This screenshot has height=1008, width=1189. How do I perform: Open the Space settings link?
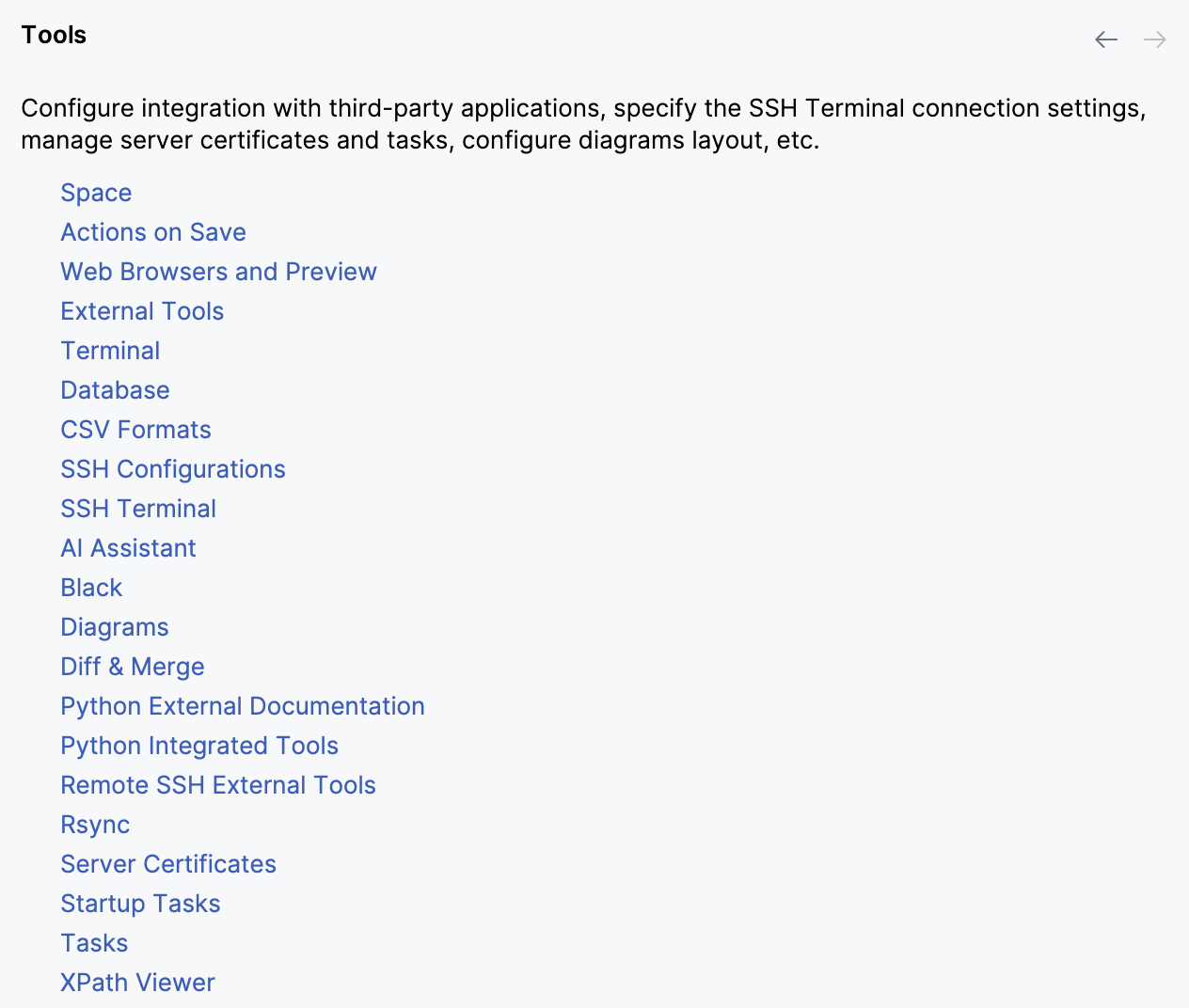pyautogui.click(x=96, y=193)
